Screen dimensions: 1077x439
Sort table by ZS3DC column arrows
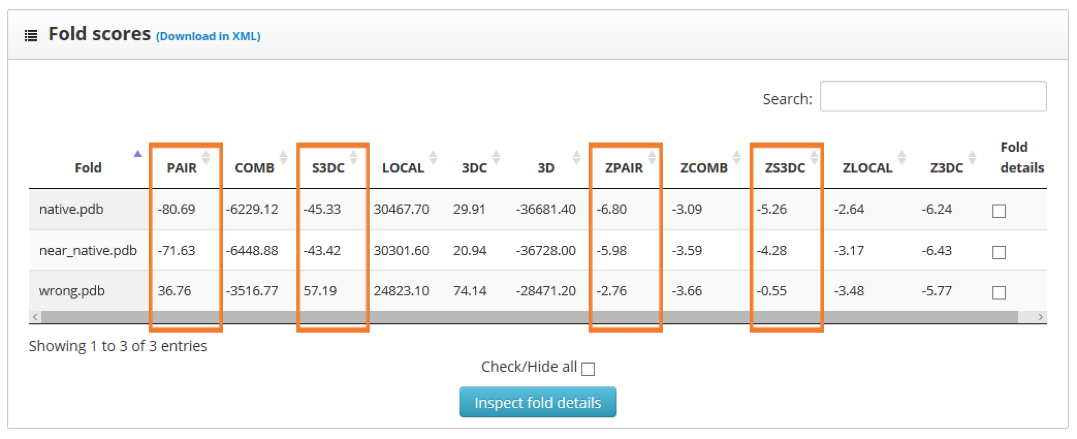coord(814,158)
